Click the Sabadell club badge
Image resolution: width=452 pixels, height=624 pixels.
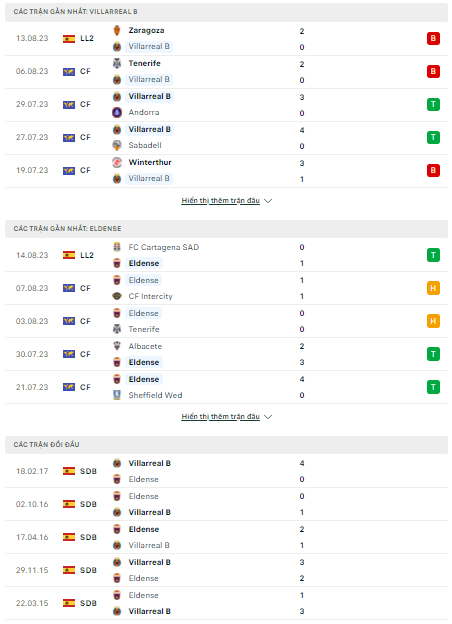click(x=117, y=146)
